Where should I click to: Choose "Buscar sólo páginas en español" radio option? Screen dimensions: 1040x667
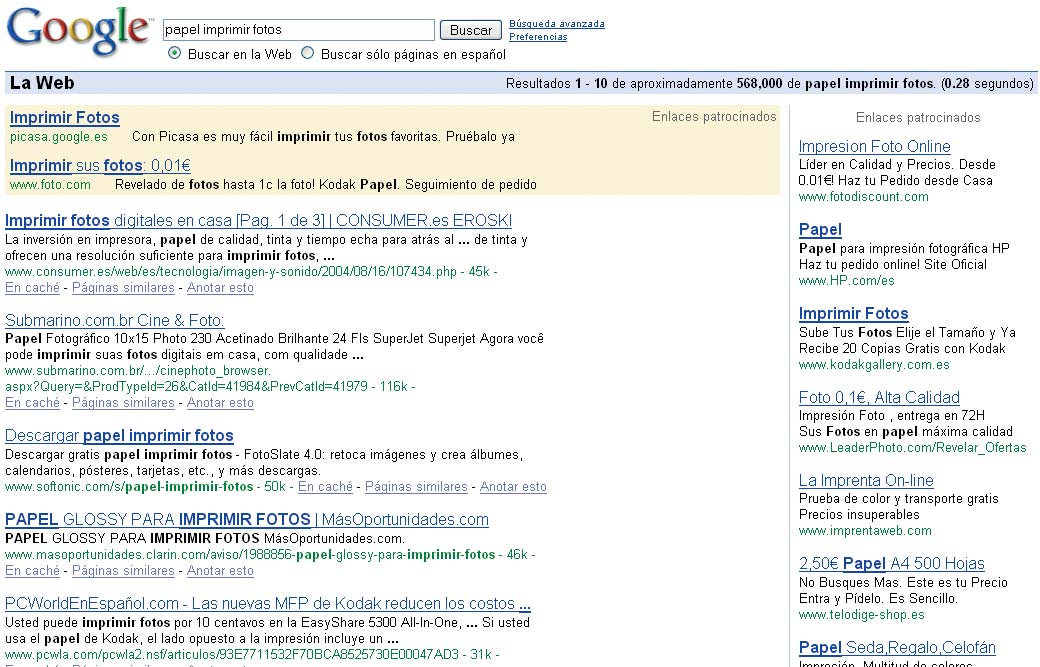[308, 53]
